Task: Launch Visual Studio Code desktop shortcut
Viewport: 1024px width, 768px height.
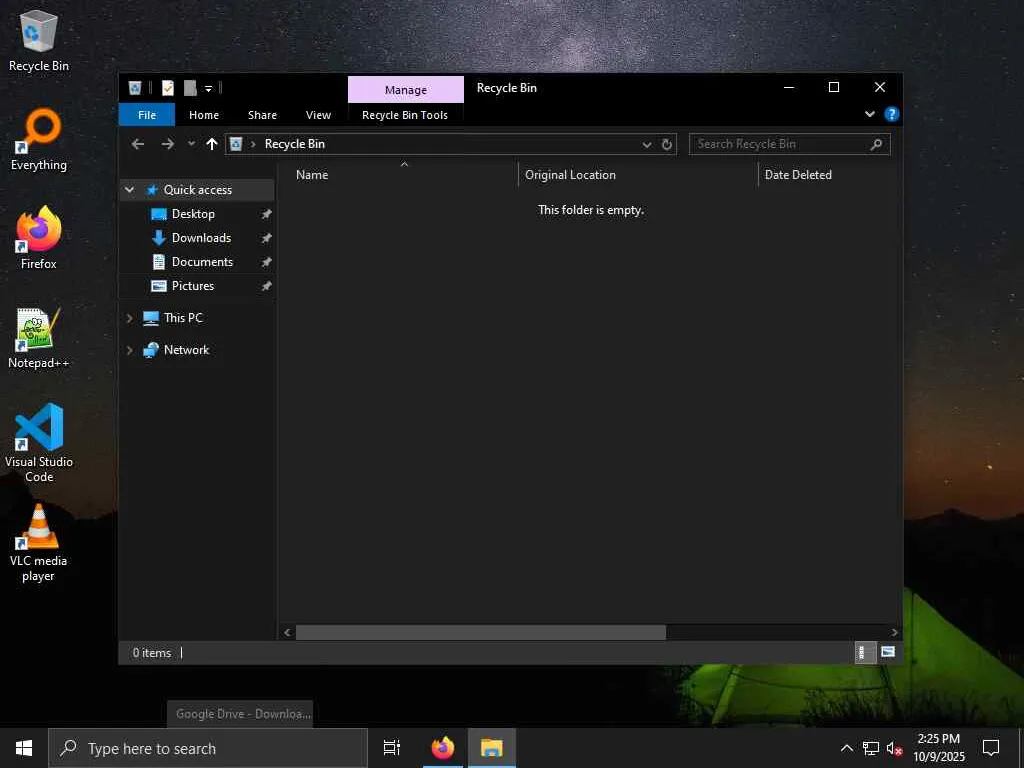Action: tap(39, 443)
